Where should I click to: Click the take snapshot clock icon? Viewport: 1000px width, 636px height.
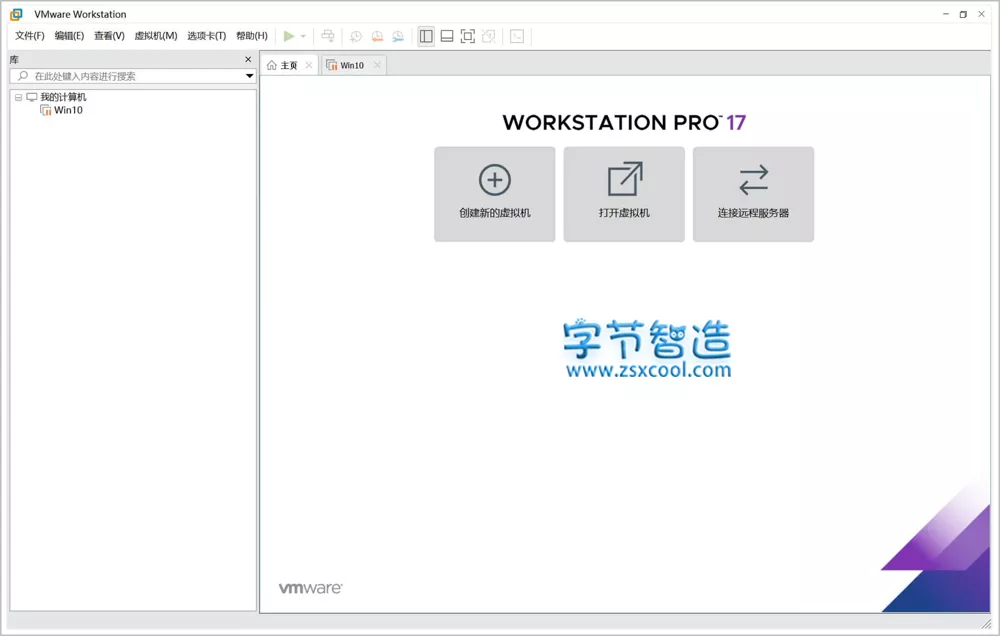(x=356, y=36)
